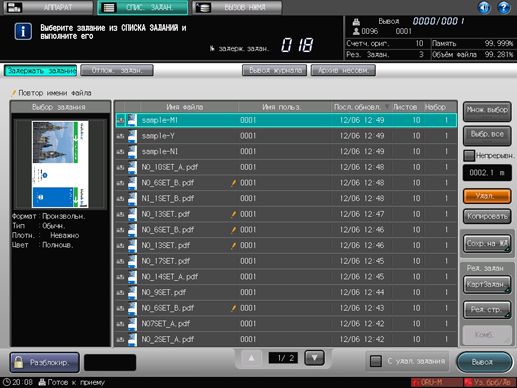Switch to the СПИС. ЗАДАН. tab
This screenshot has height=388, width=517.
[x=143, y=7]
